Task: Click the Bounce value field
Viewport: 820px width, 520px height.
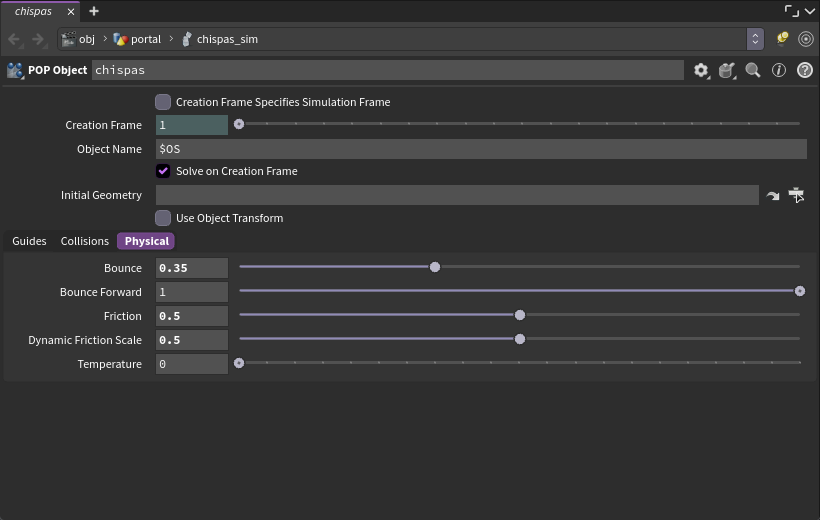Action: [192, 268]
